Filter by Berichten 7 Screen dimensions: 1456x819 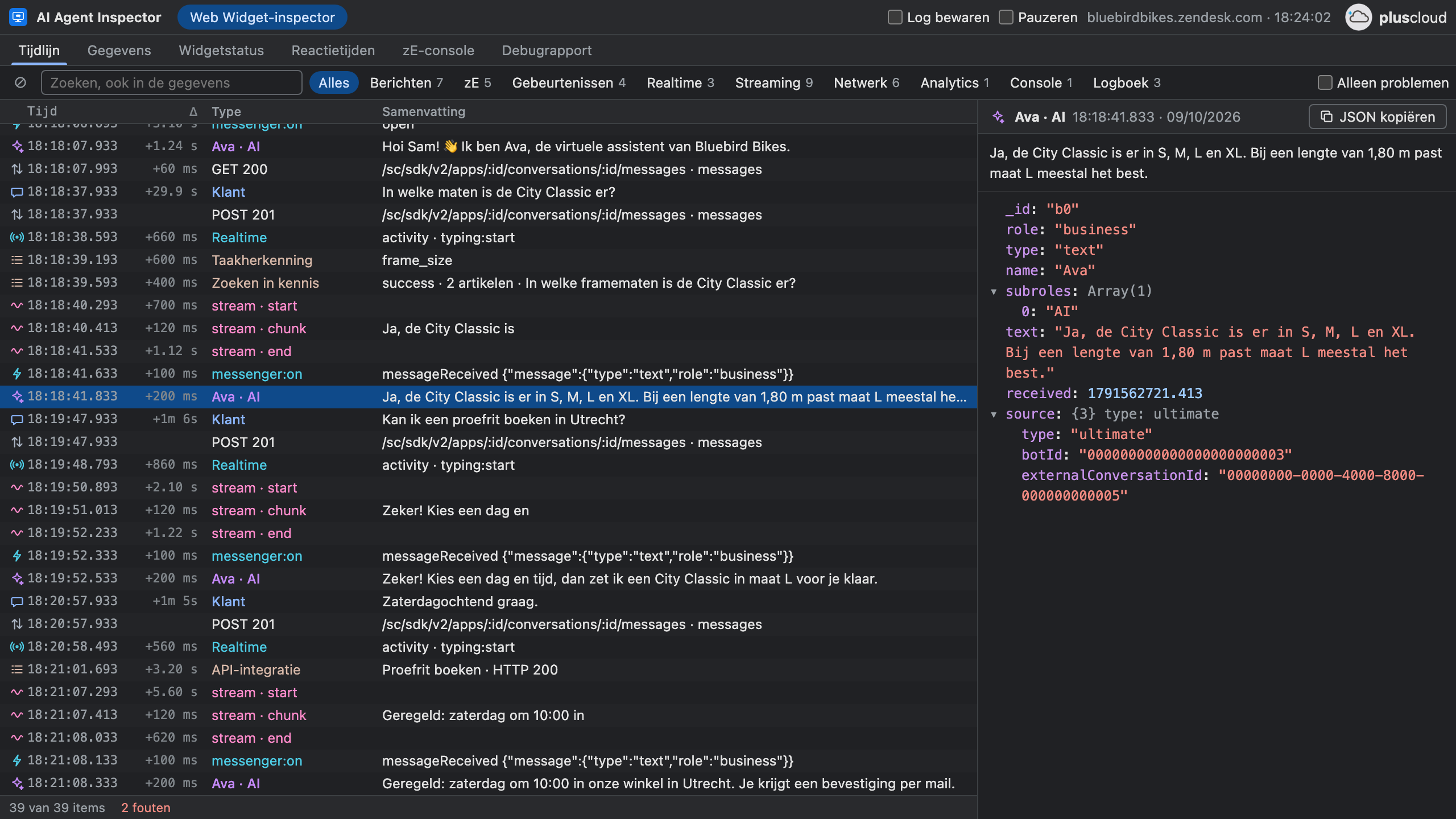(x=406, y=82)
